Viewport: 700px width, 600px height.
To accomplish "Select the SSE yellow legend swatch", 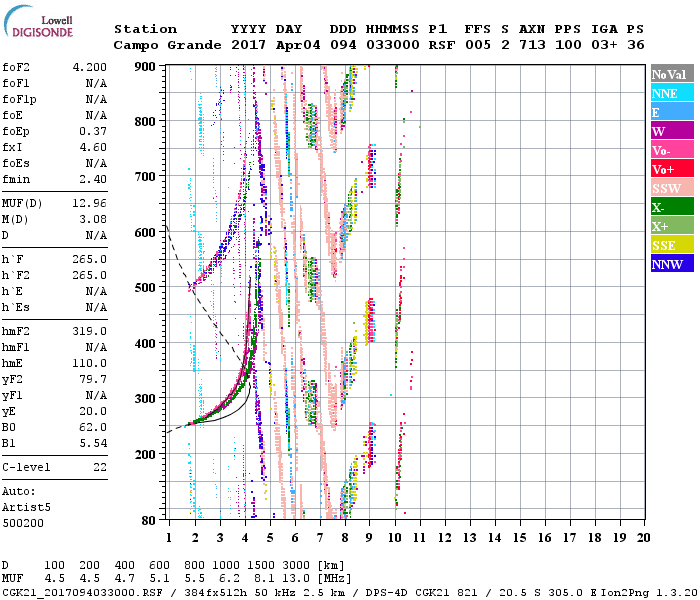I will [672, 245].
